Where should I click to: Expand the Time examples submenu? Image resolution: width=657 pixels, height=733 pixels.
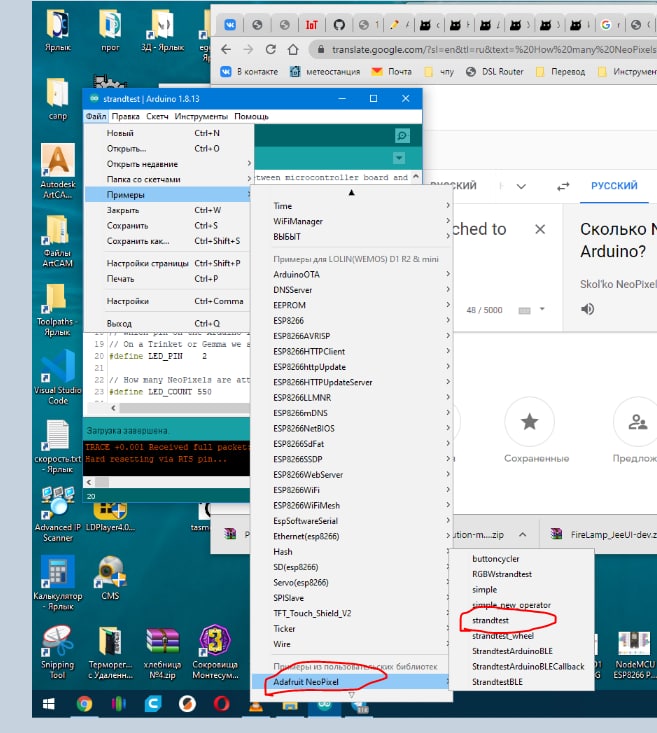pyautogui.click(x=352, y=206)
